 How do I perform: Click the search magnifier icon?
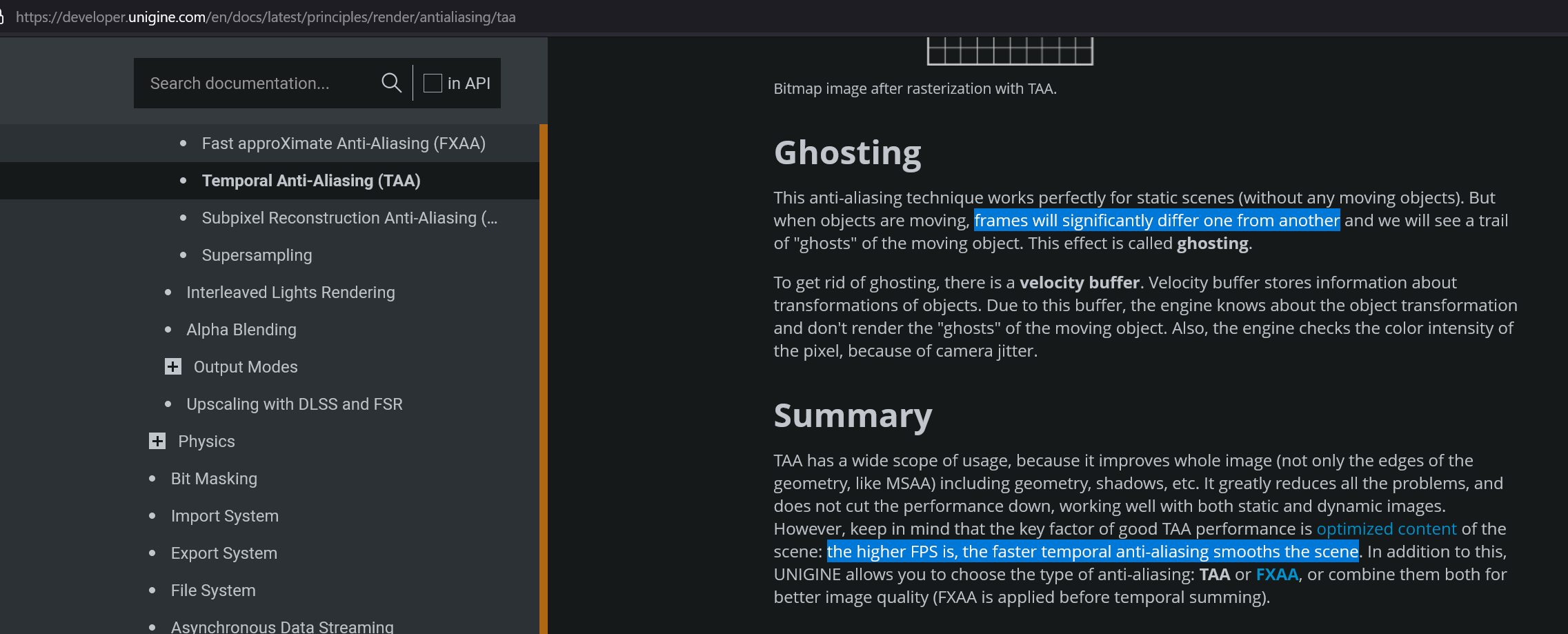point(391,83)
